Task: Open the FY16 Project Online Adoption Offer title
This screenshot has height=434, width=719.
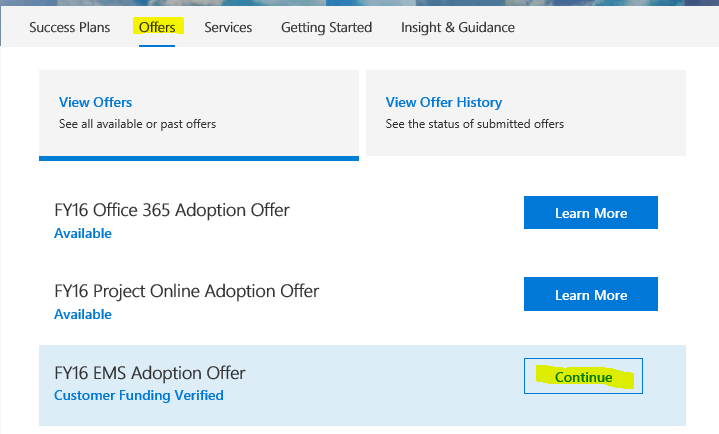Action: point(186,292)
